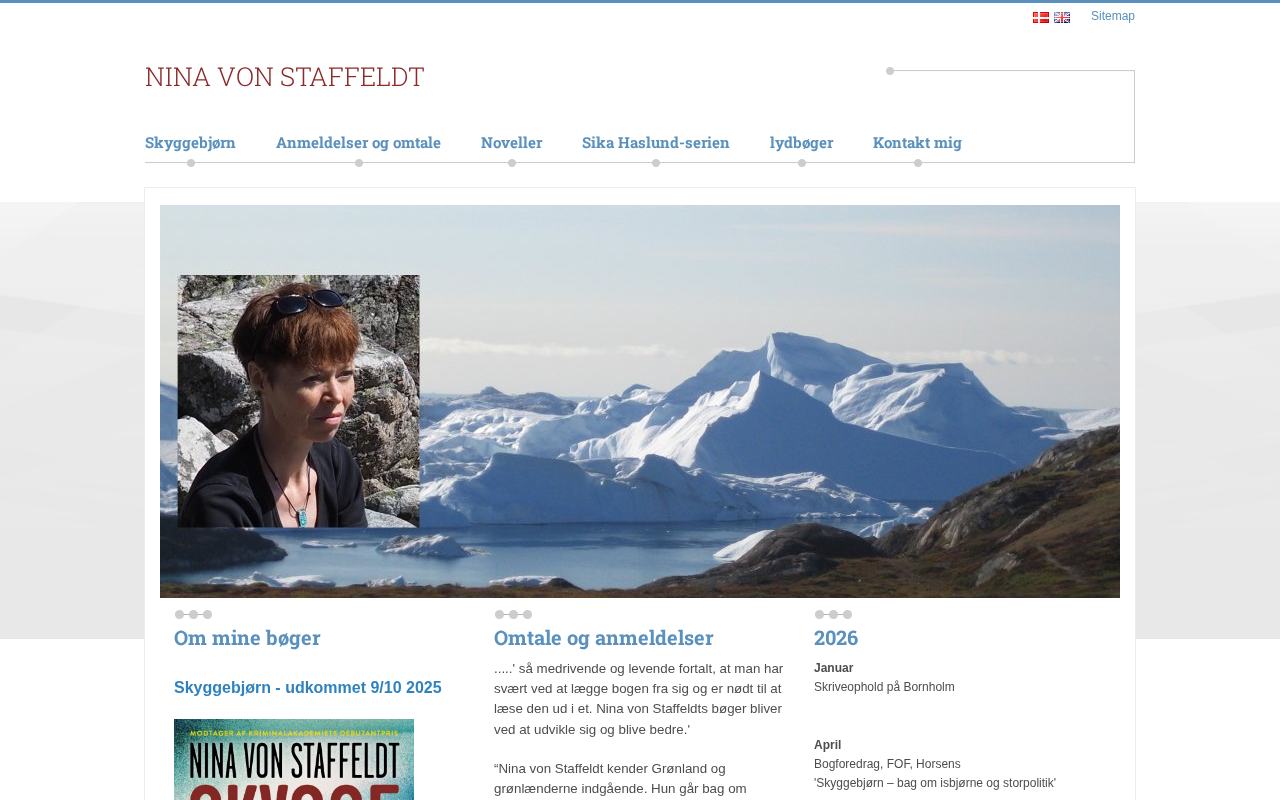This screenshot has width=1280, height=800.
Task: Click the dot marker under Noveller
Action: click(512, 163)
